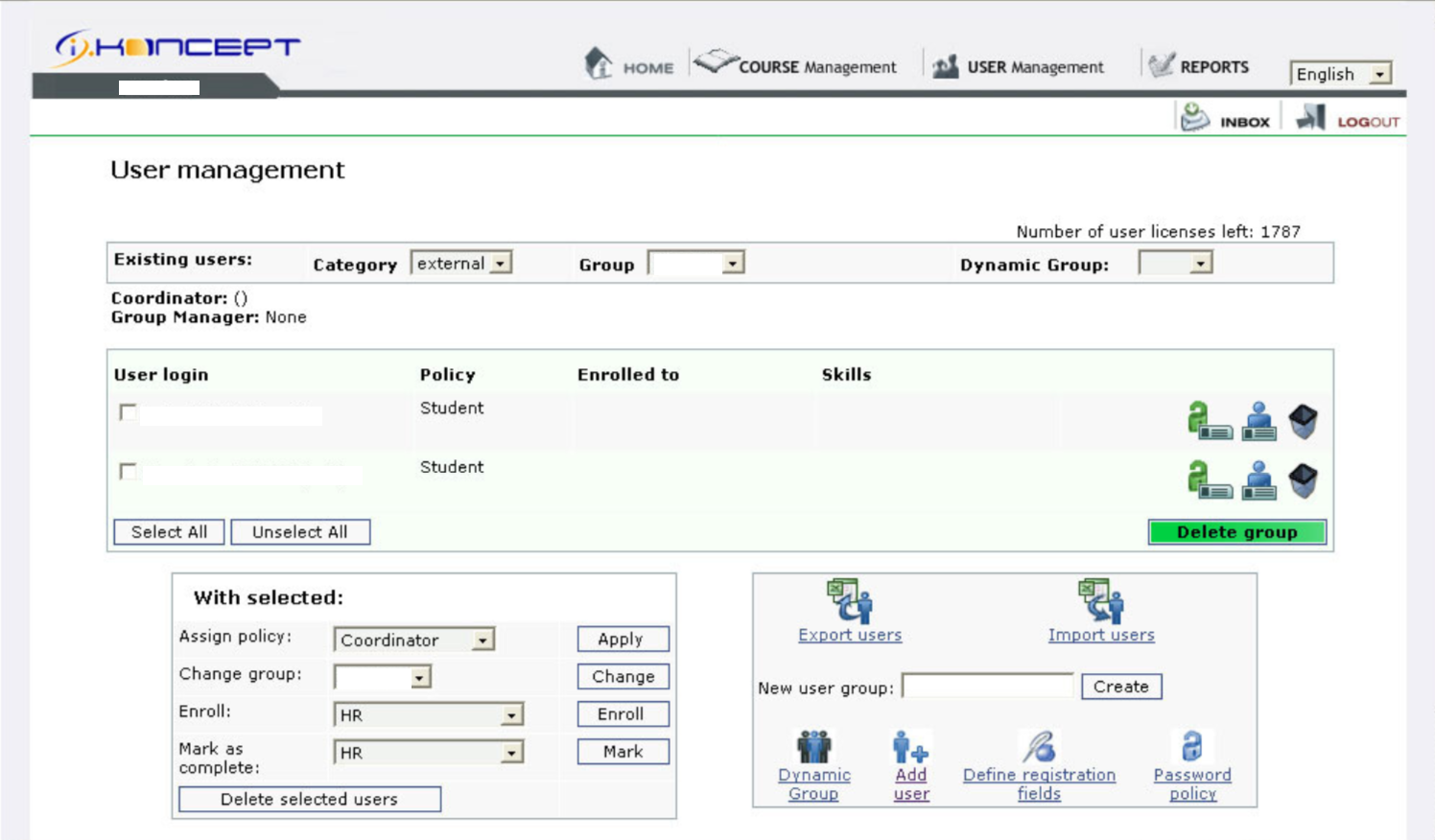Click the 'Number of user licenses left: 1787' text
Viewport: 1435px width, 840px height.
tap(1159, 231)
